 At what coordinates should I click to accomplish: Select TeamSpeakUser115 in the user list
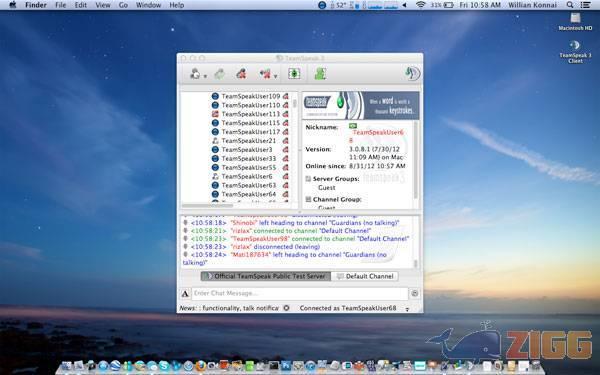tap(251, 123)
